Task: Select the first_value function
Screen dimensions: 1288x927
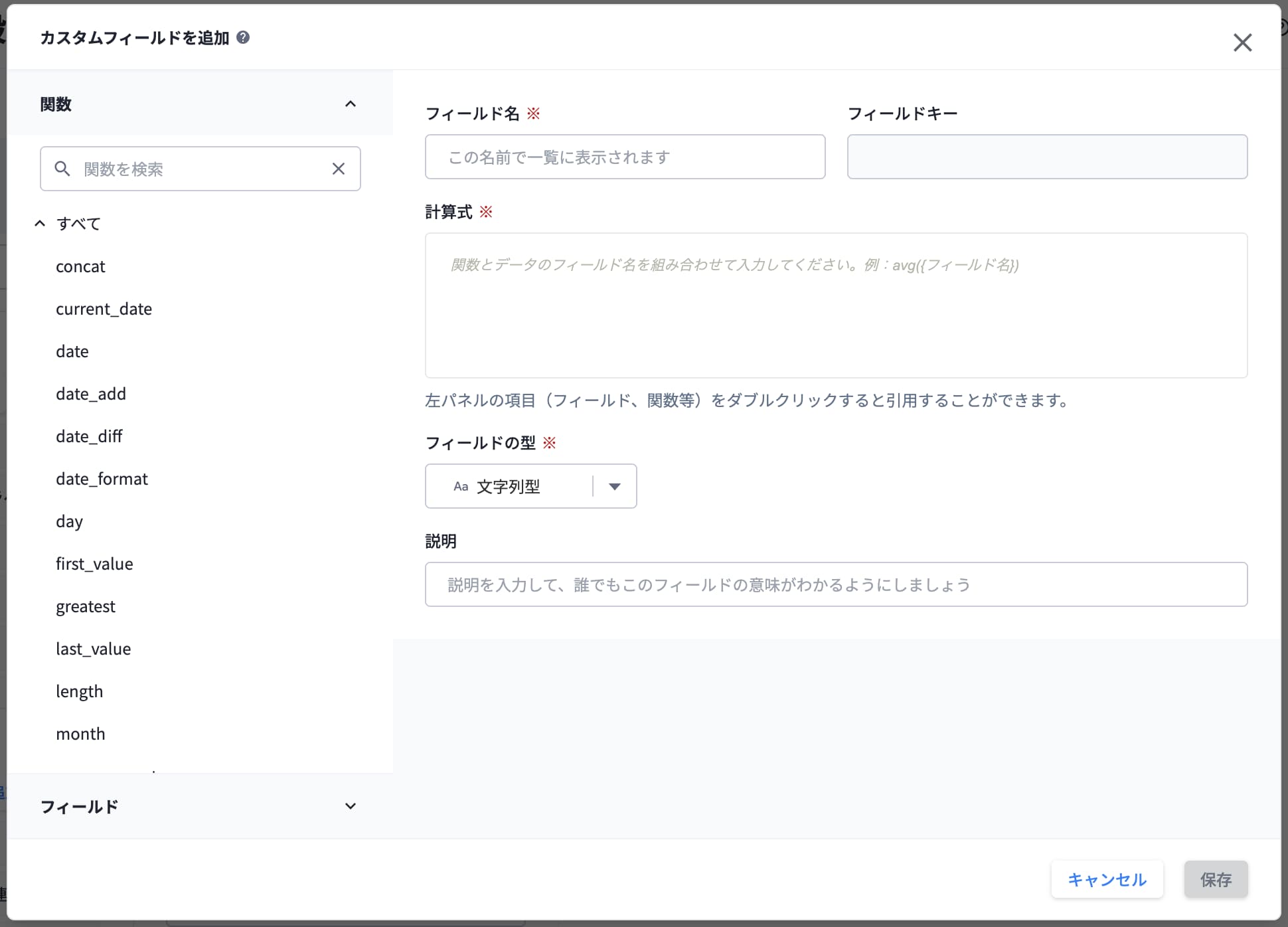Action: [x=94, y=564]
